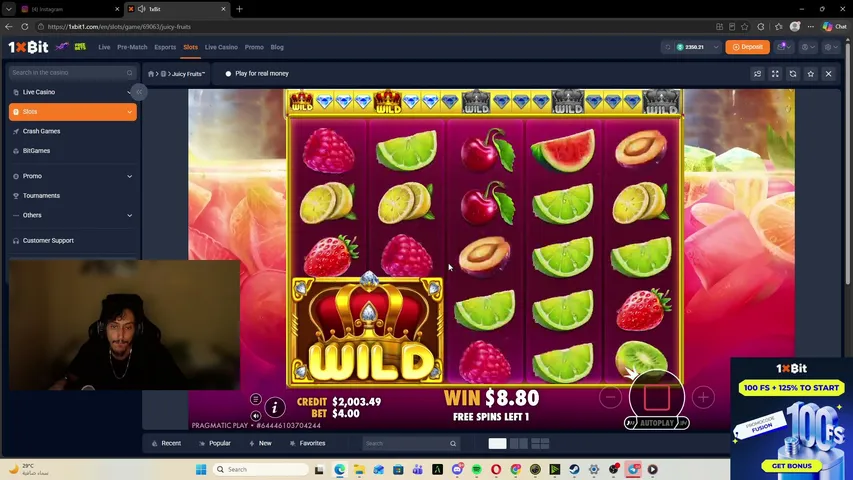Open File Explorer from the taskbar
The height and width of the screenshot is (480, 853).
point(359,469)
